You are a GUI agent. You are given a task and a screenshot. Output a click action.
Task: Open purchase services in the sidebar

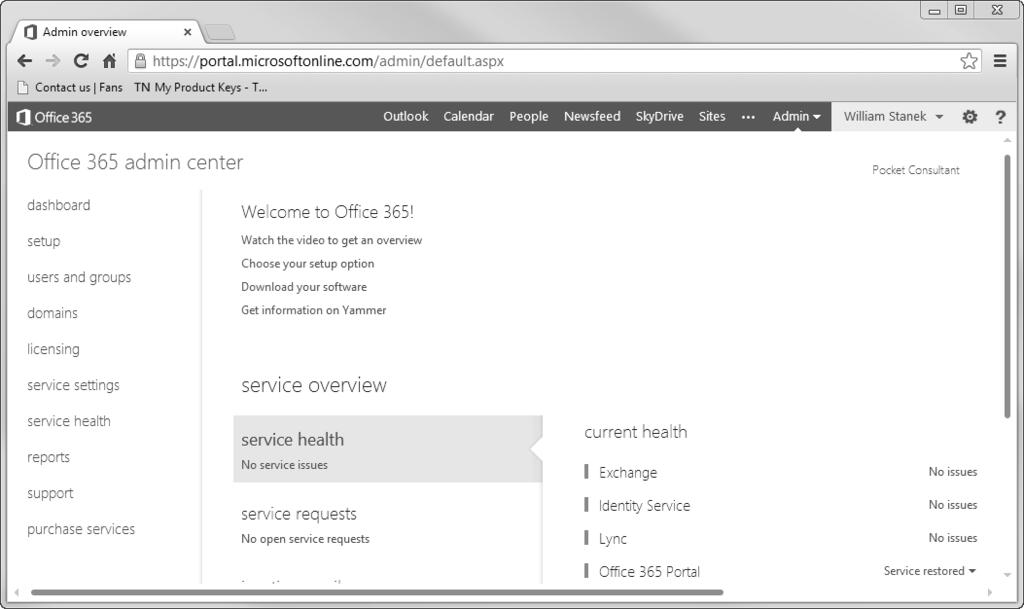(x=81, y=529)
